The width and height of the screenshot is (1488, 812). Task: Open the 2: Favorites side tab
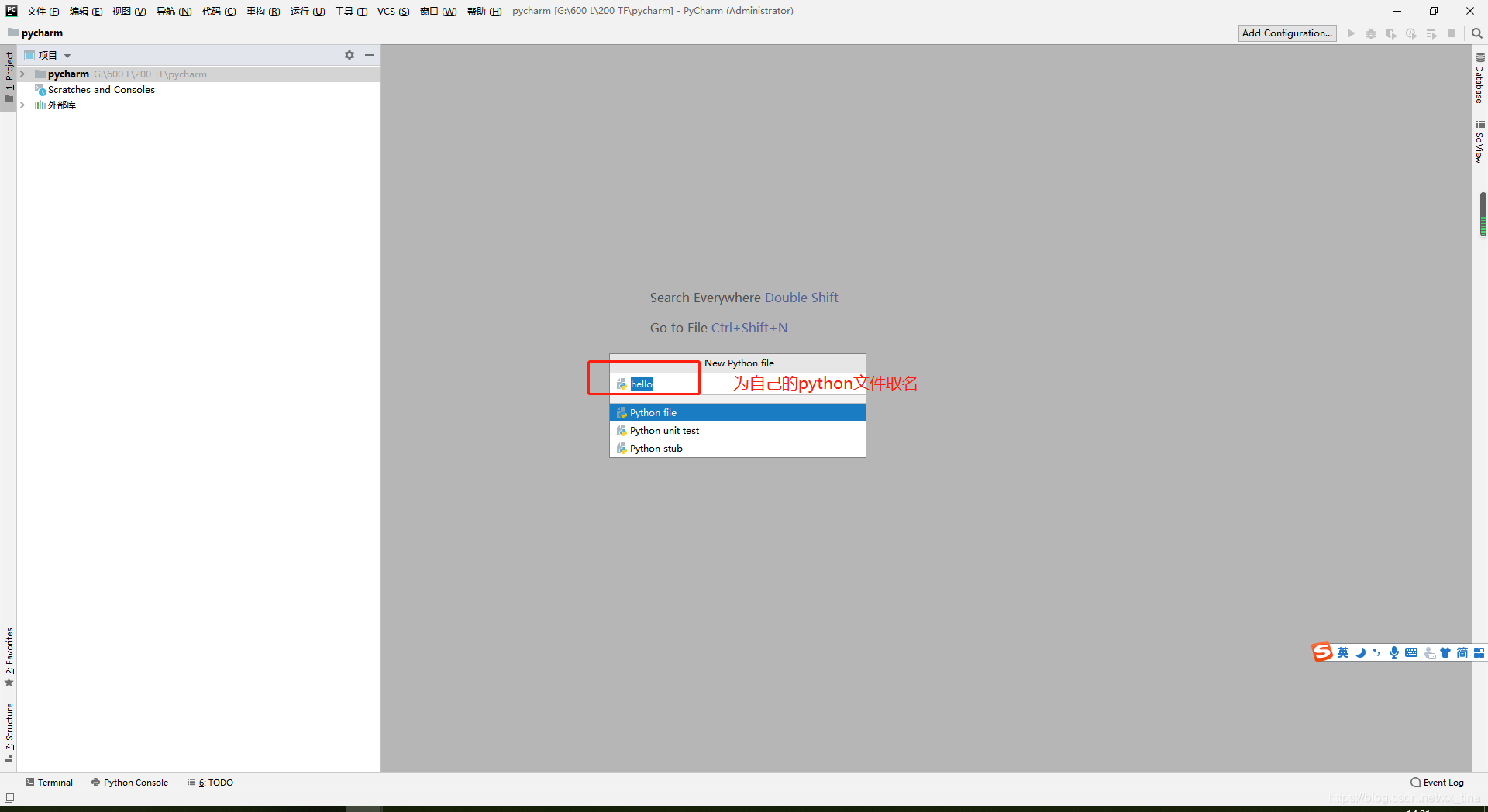coord(9,657)
